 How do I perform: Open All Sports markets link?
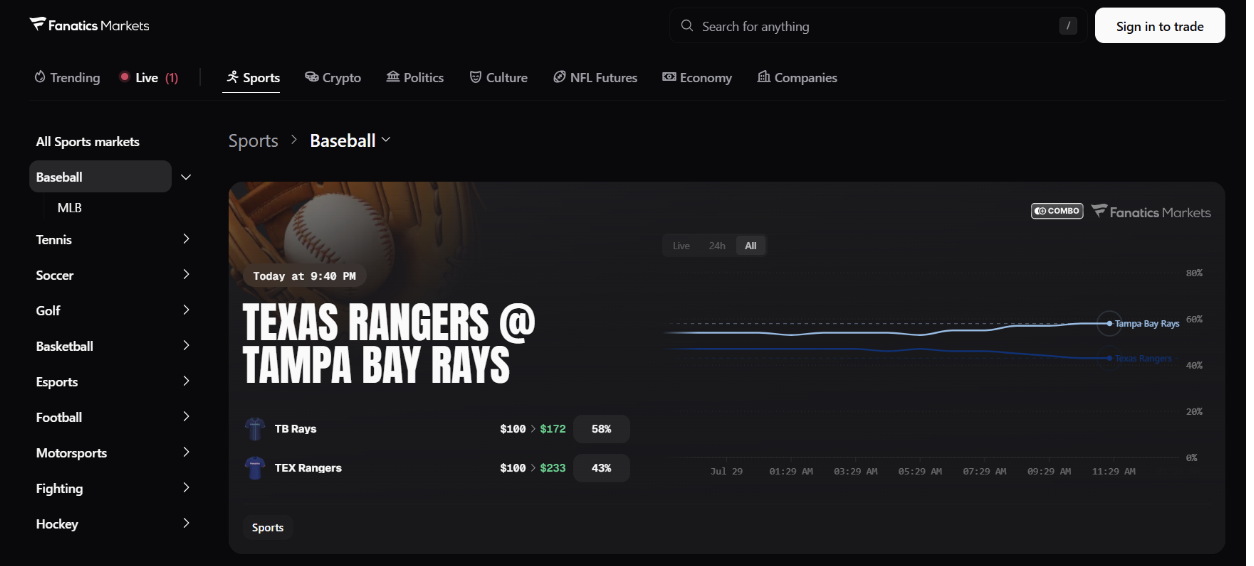click(88, 142)
